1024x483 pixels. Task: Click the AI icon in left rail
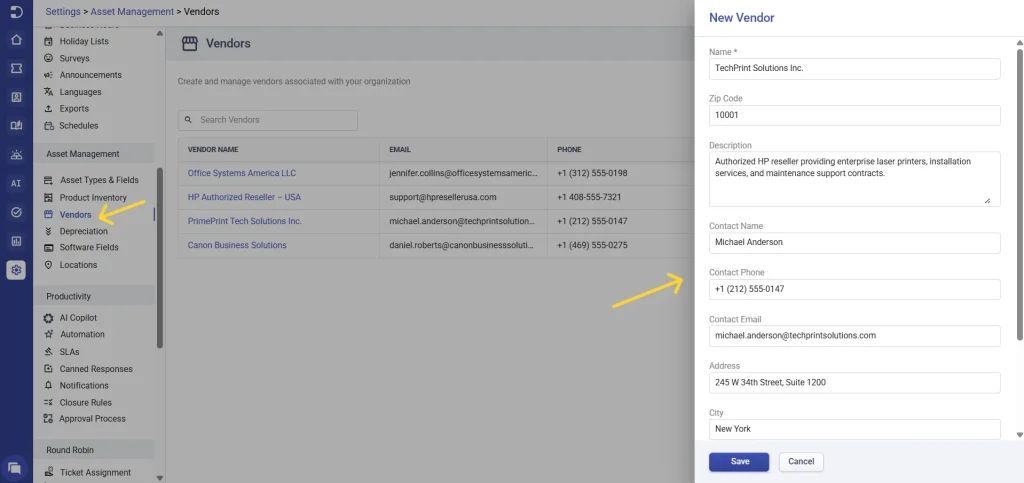click(16, 183)
